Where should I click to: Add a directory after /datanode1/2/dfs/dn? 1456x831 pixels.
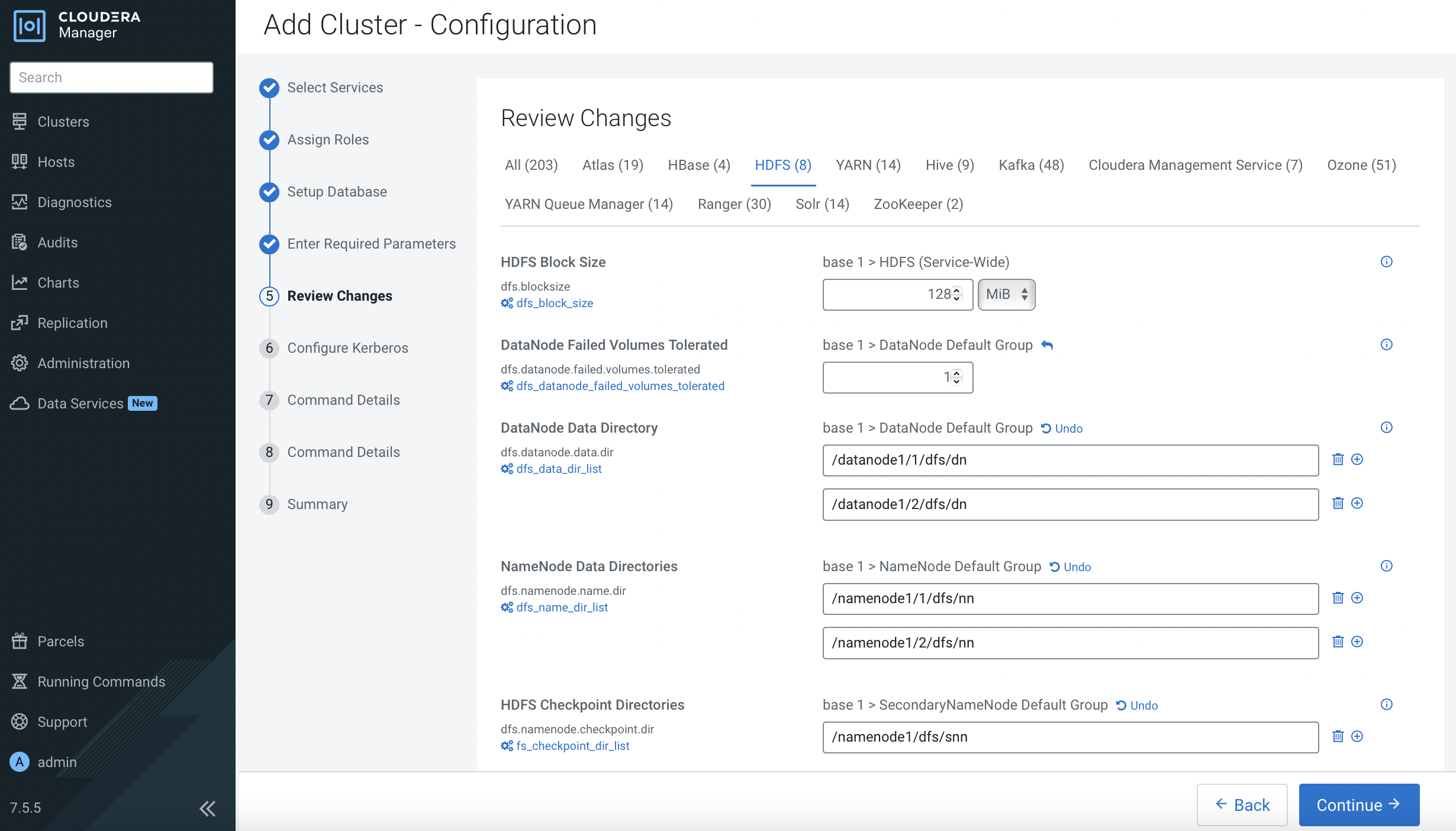coord(1357,503)
